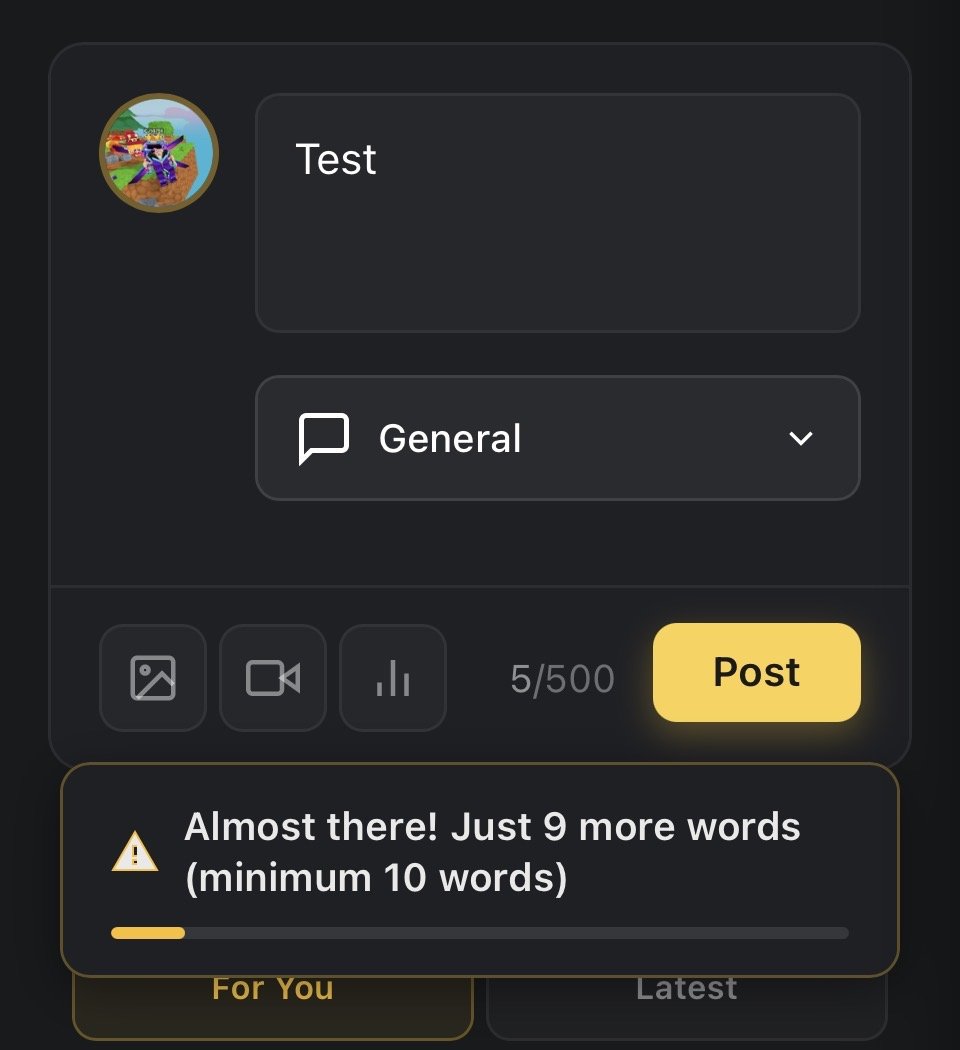
Task: Click the warning triangle in the alert
Action: [135, 853]
